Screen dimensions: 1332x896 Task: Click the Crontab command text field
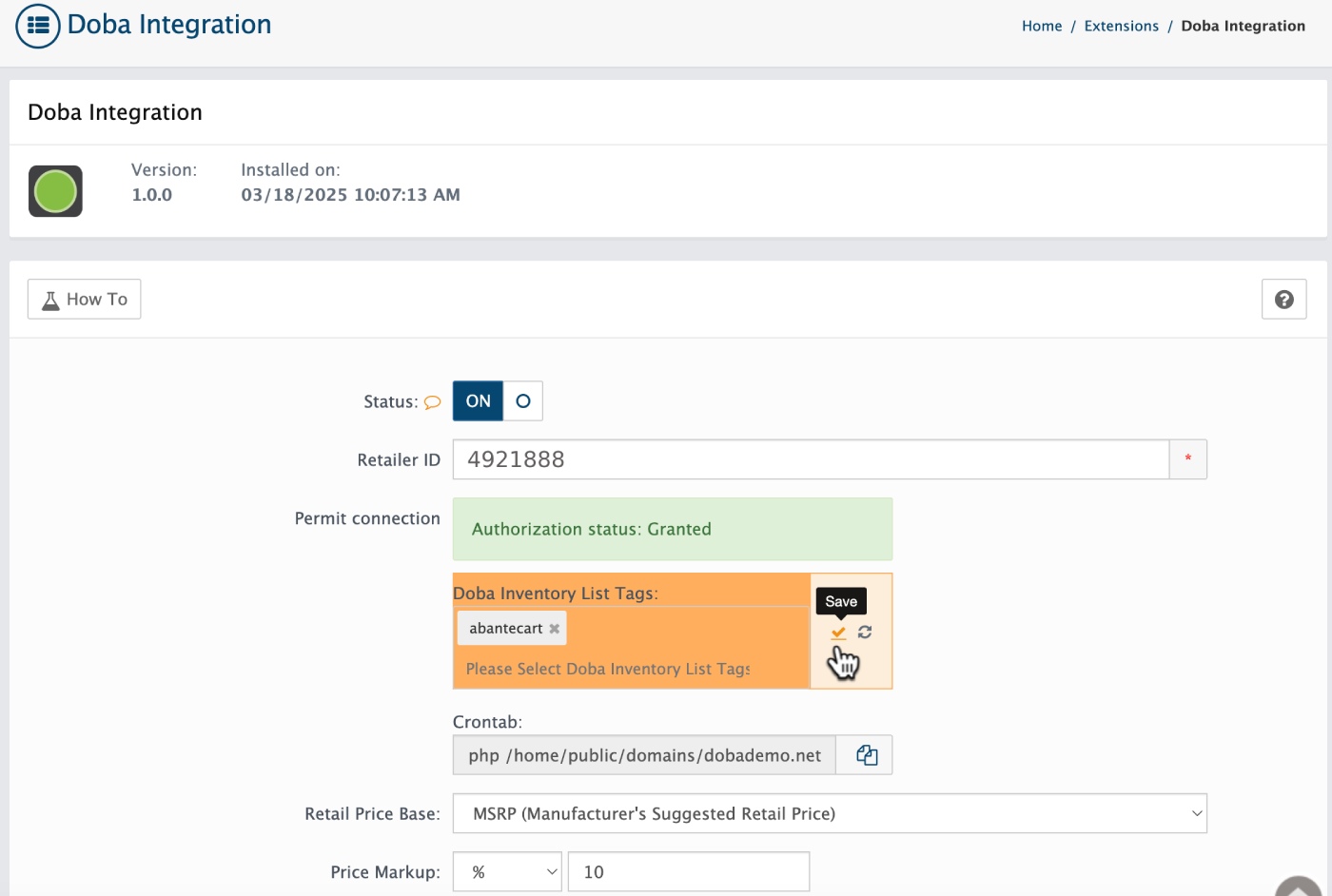click(644, 755)
